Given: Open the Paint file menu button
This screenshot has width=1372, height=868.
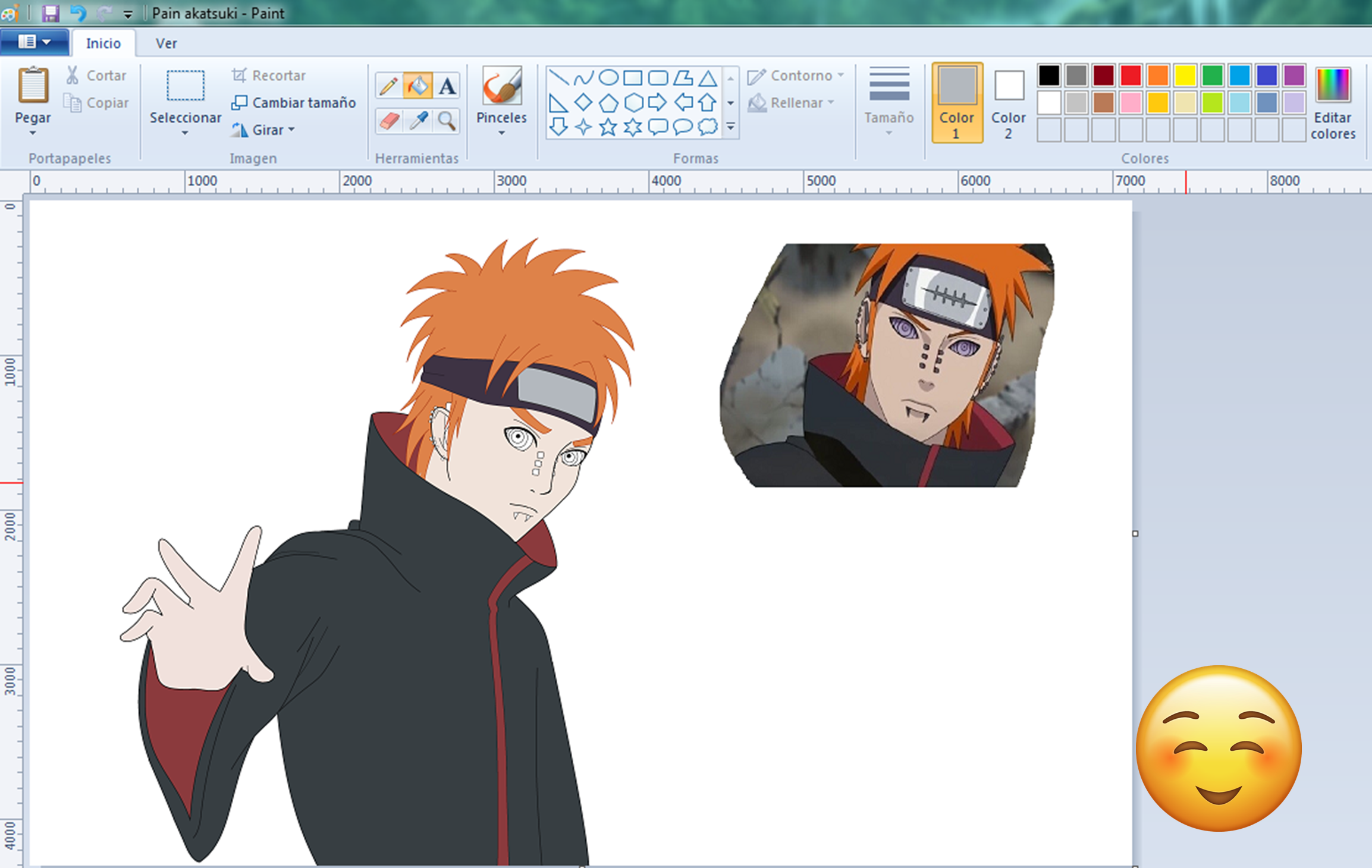Looking at the screenshot, I should pos(34,42).
